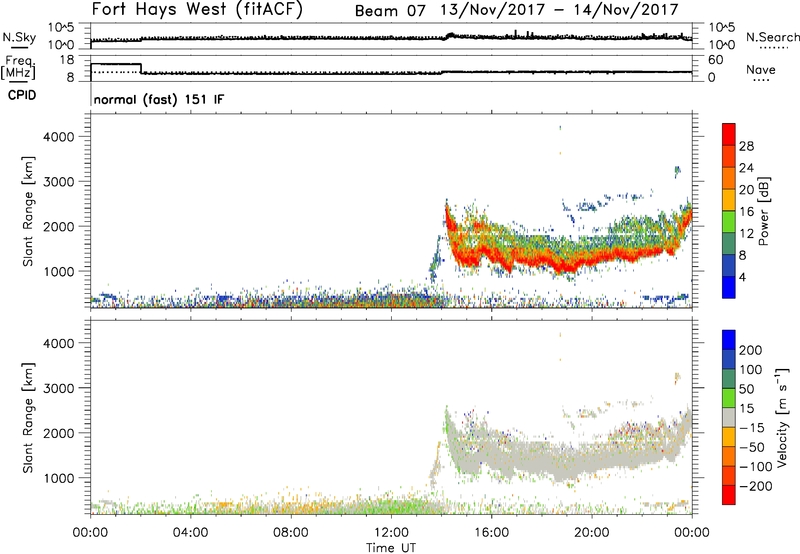Pick the yellow-orange −50 to −15 Velocity segment
The width and height of the screenshot is (800, 554).
pos(729,437)
